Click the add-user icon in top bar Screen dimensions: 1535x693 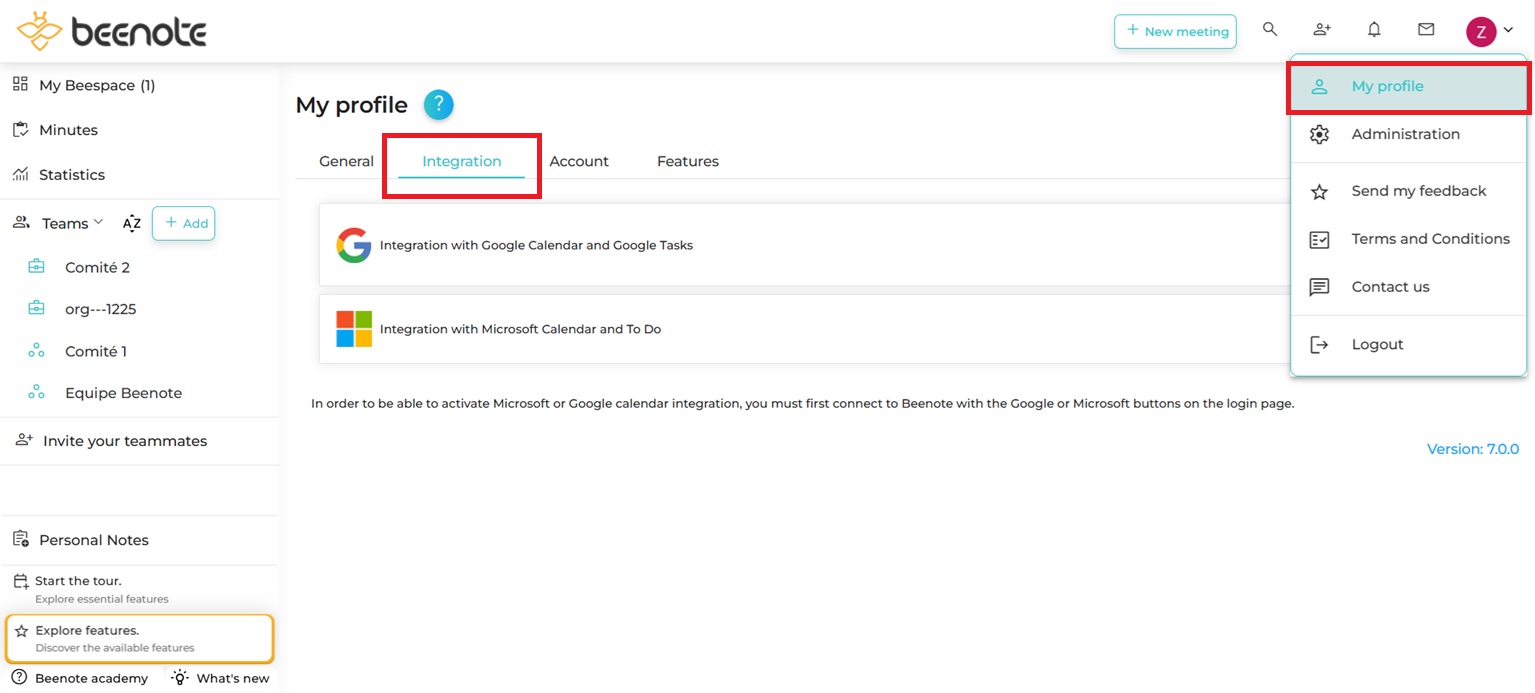click(1322, 30)
